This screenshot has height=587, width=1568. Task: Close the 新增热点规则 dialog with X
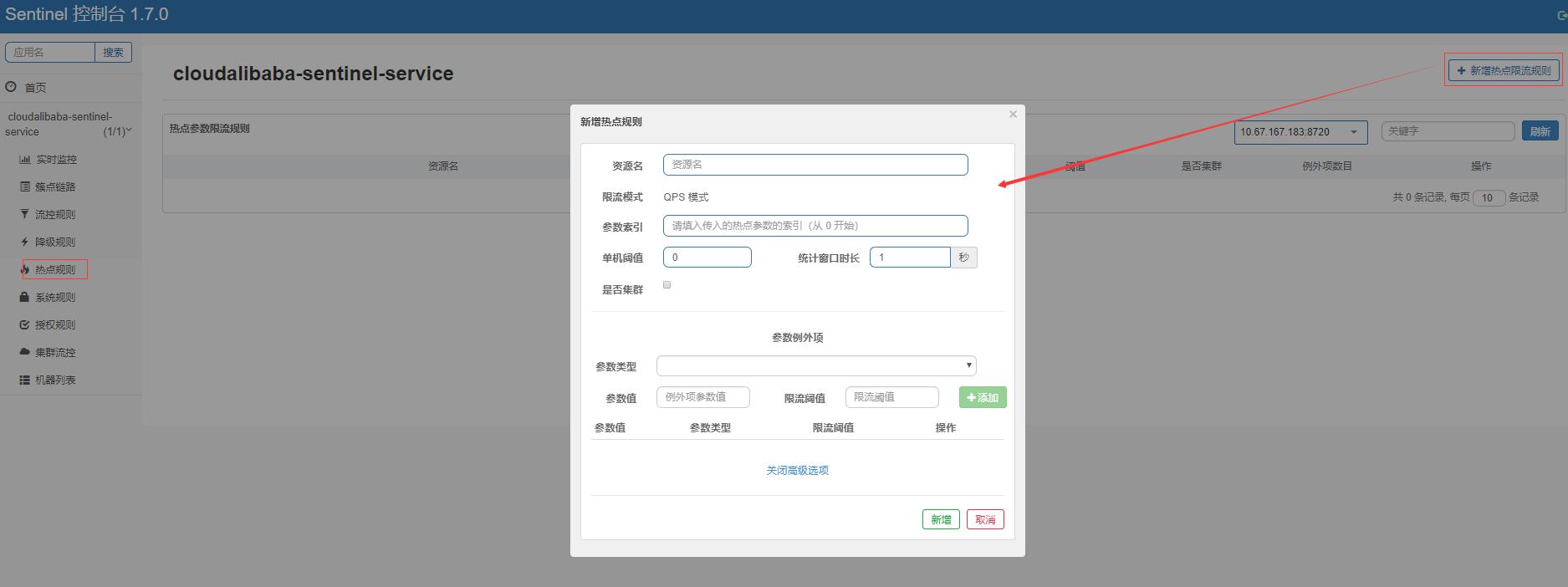point(1013,115)
